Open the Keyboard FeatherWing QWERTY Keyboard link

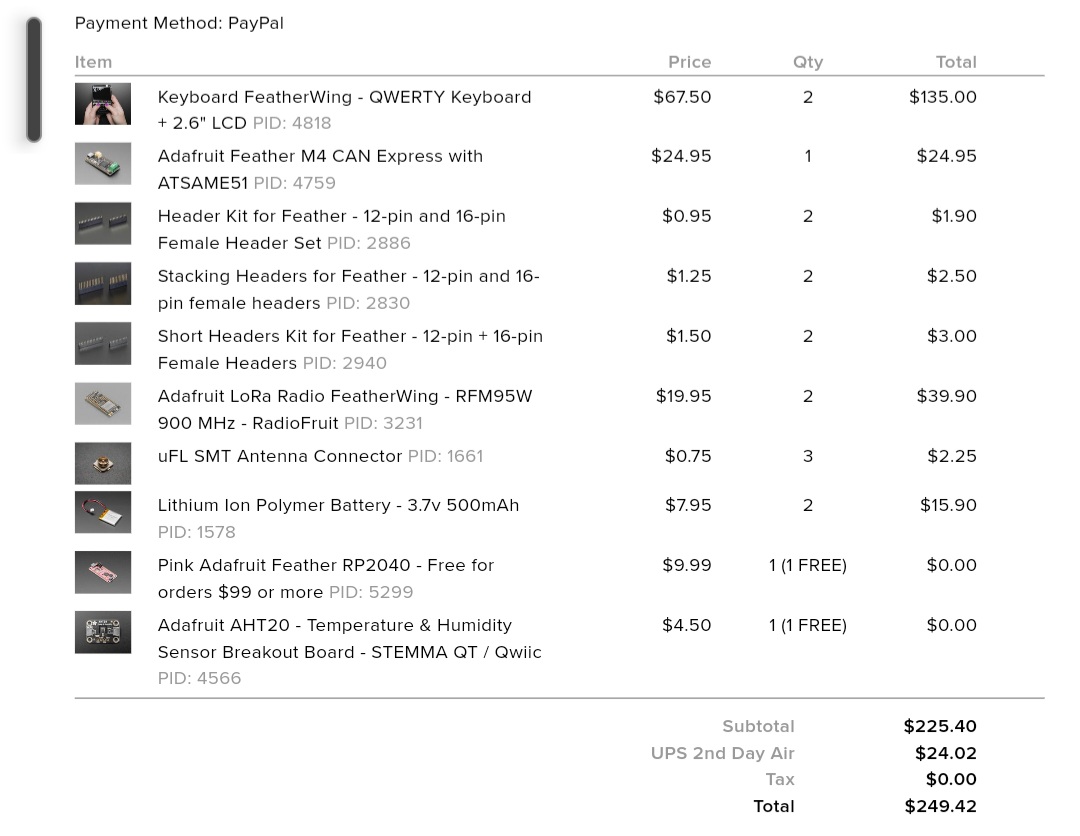coord(344,110)
